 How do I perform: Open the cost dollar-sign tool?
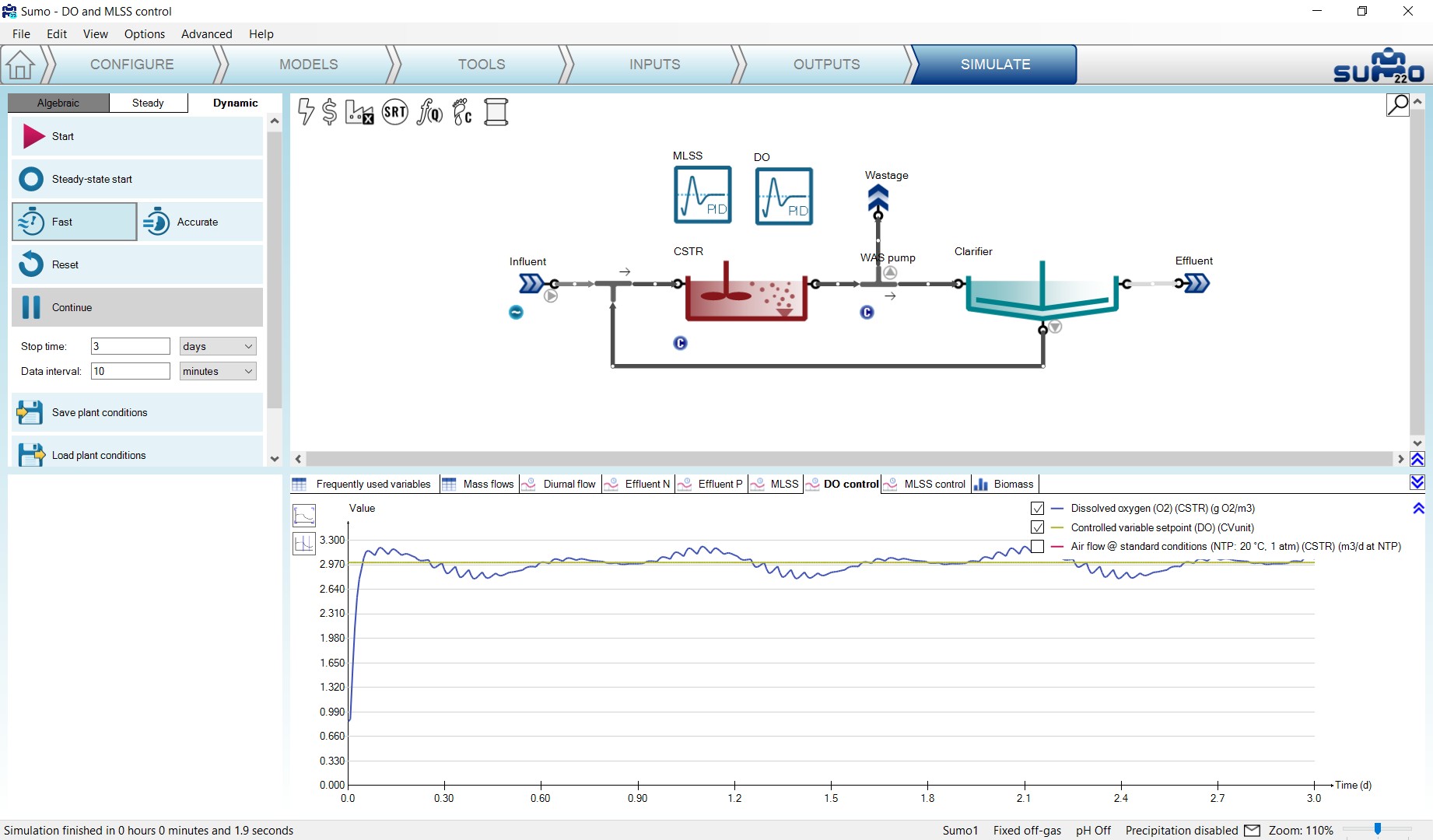pos(330,112)
